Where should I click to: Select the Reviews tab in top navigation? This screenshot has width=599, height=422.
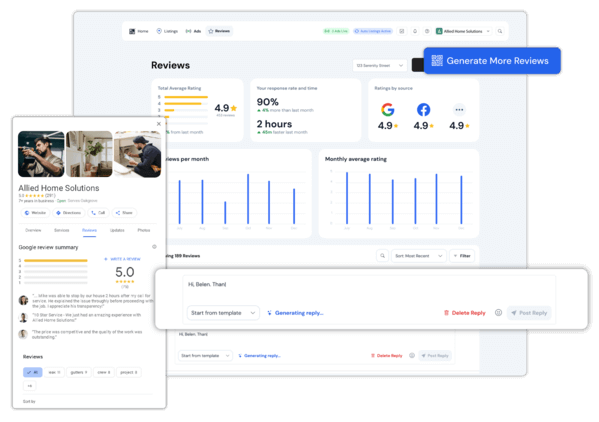pos(219,31)
